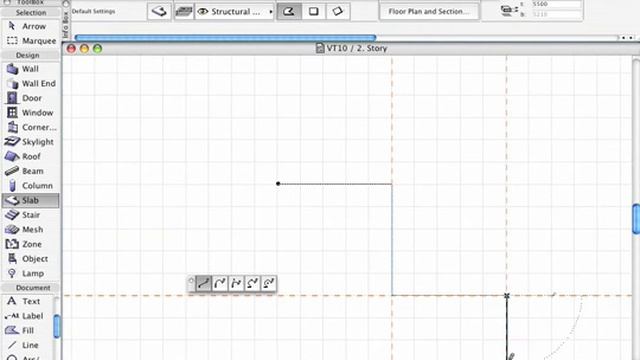
Task: Select the Skylight tool
Action: click(x=31, y=142)
